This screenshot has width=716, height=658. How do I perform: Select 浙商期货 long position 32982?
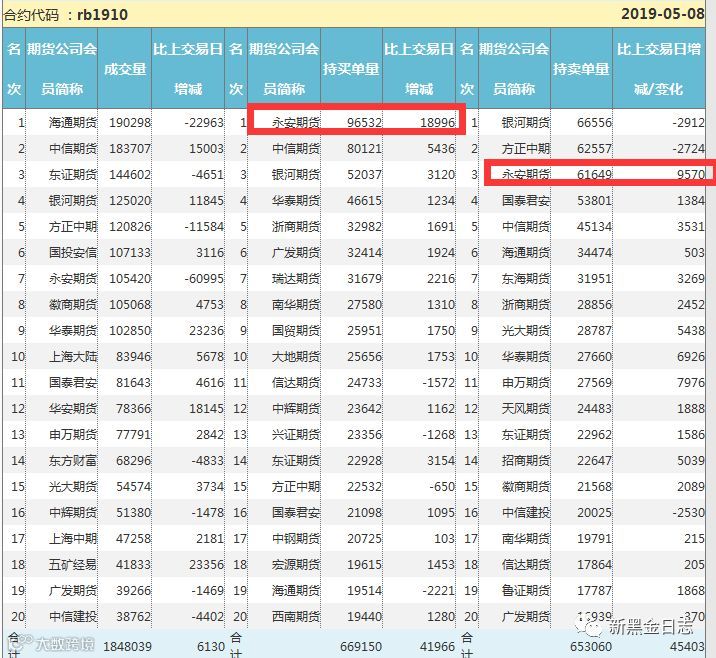[364, 226]
